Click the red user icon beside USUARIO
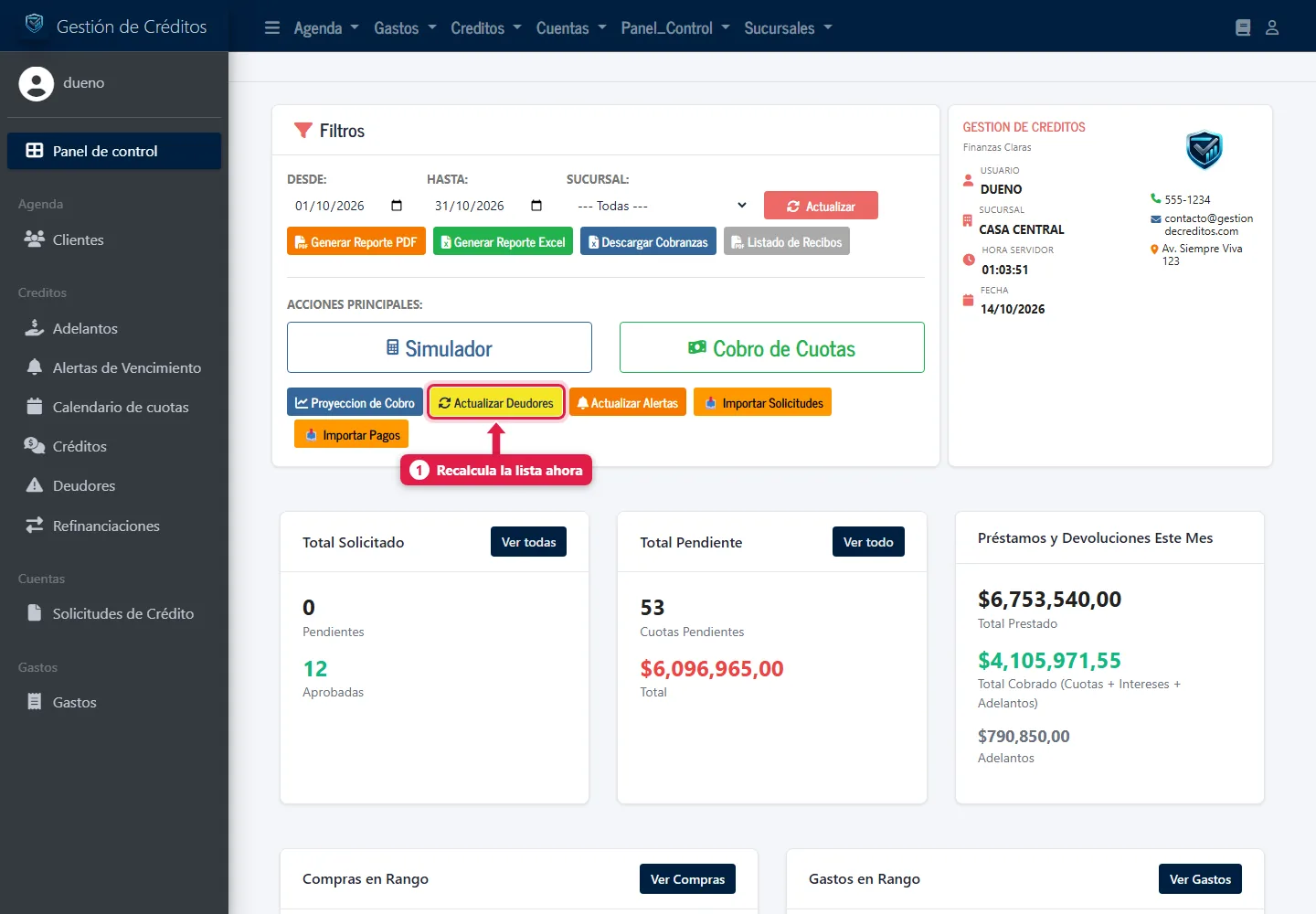 pyautogui.click(x=968, y=180)
